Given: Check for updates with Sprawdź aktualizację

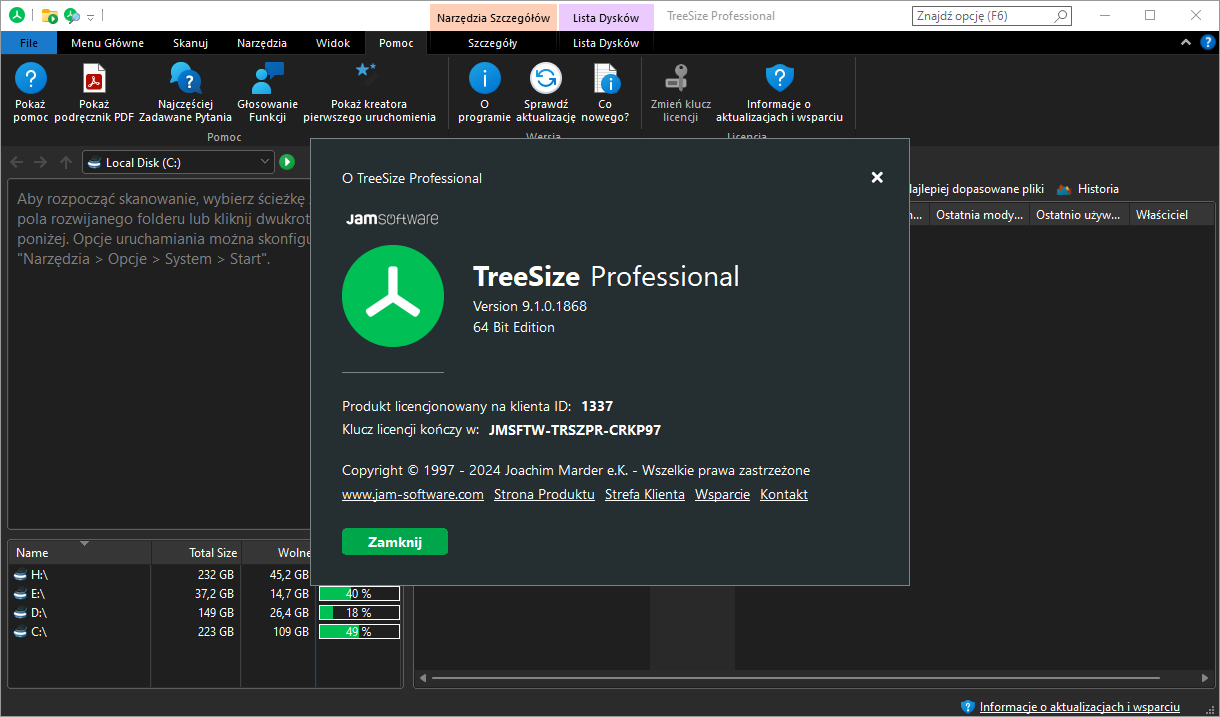Looking at the screenshot, I should pyautogui.click(x=546, y=78).
